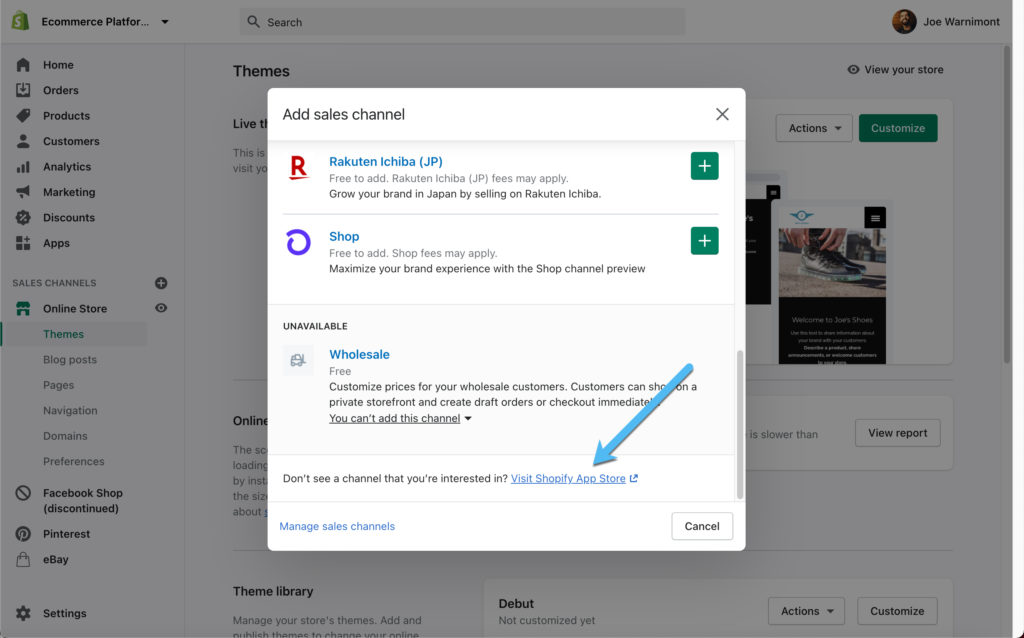Open the Wholesale channel link
The image size is (1024, 638).
359,355
